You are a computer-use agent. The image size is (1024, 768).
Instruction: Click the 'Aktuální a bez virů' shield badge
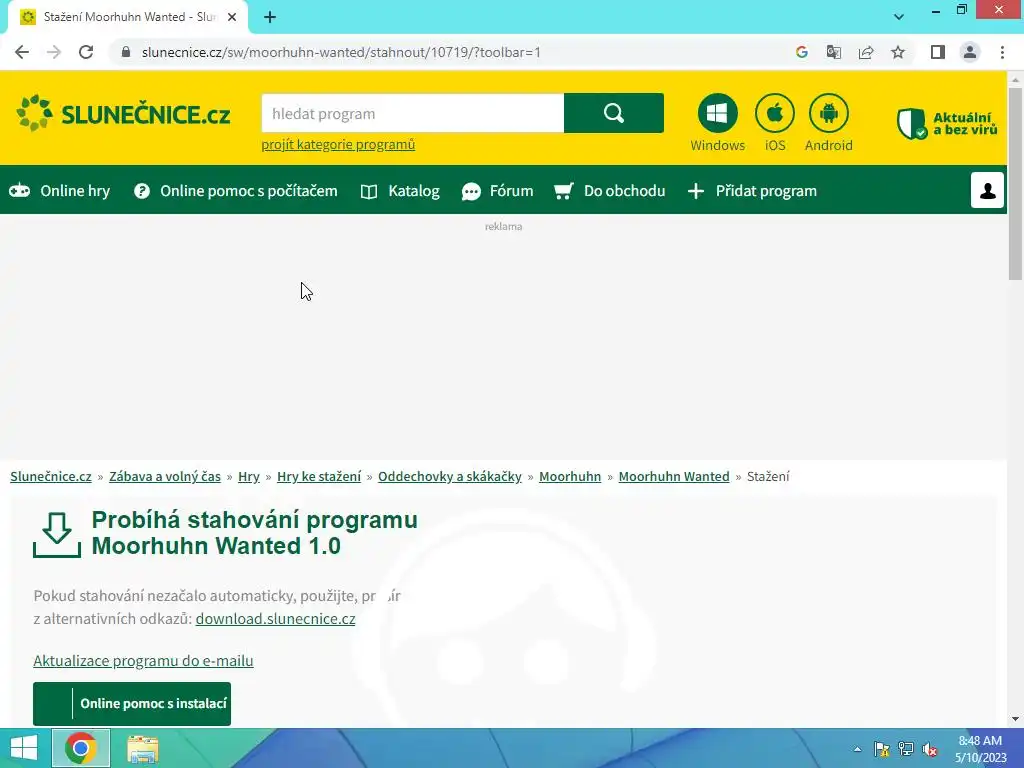click(947, 123)
